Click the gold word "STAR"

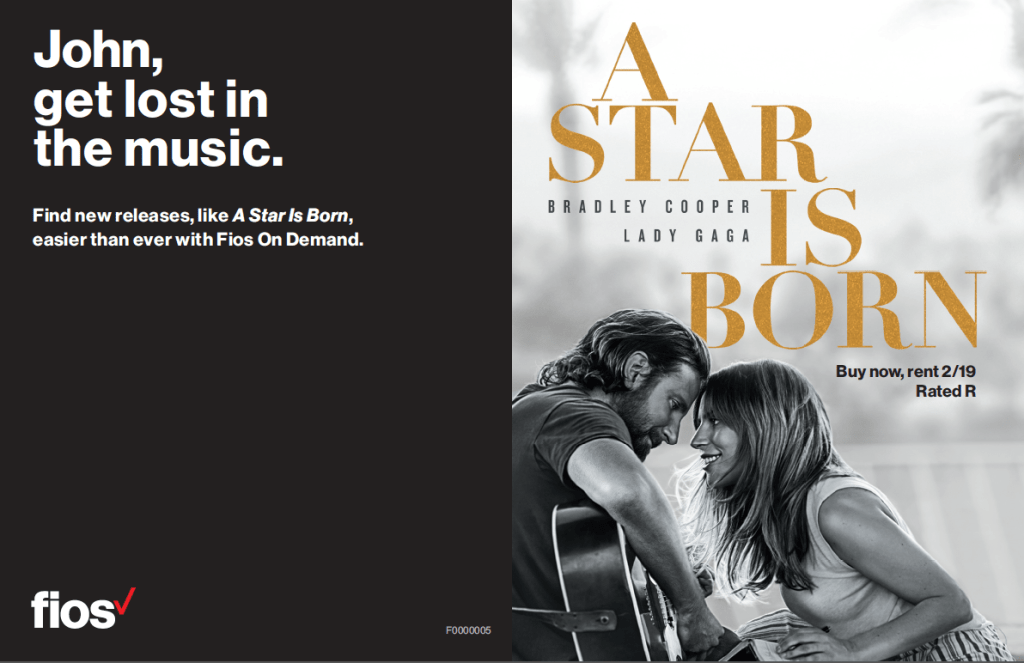684,142
